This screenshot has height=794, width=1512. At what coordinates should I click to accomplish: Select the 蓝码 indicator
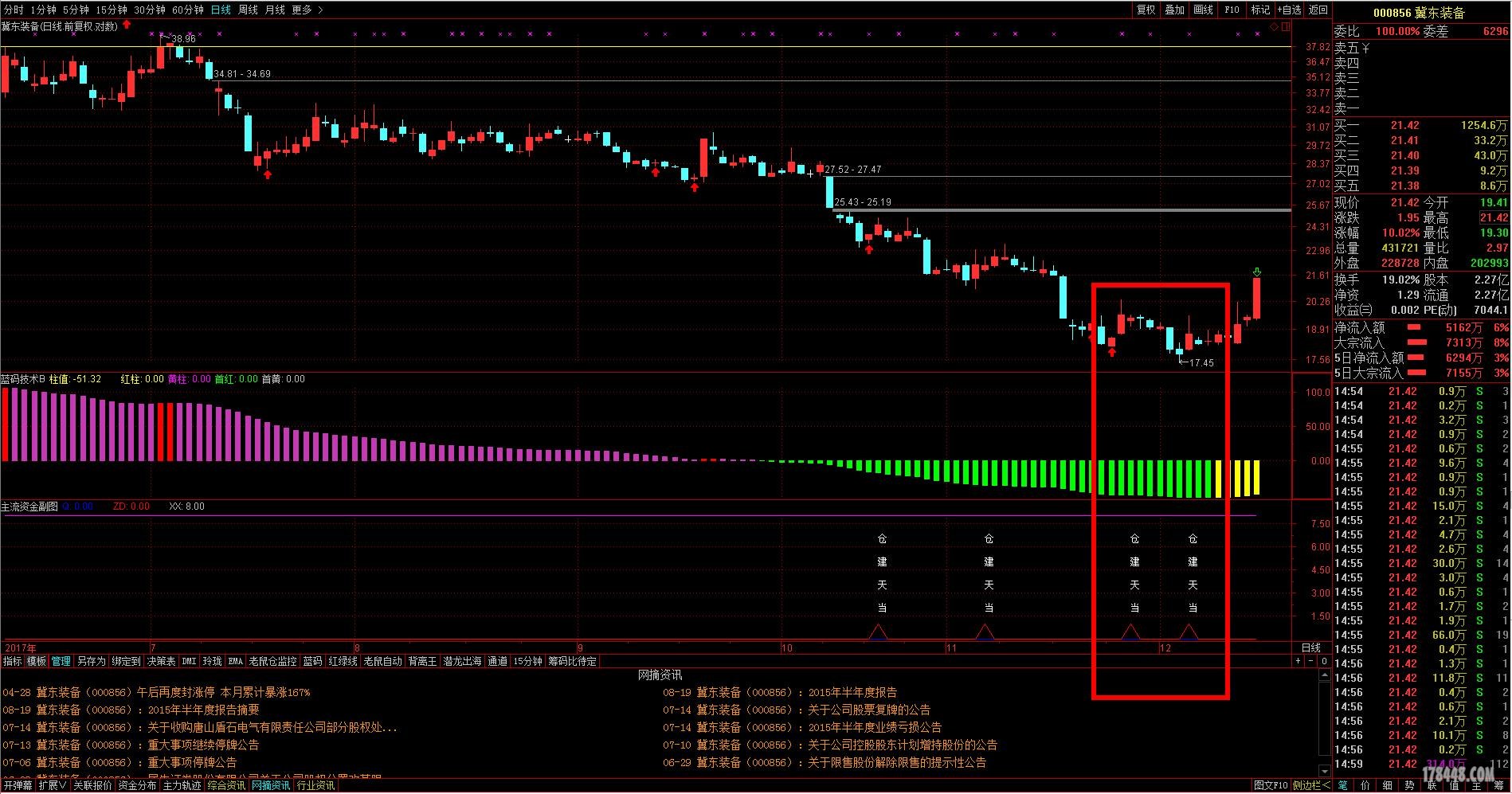pos(312,661)
